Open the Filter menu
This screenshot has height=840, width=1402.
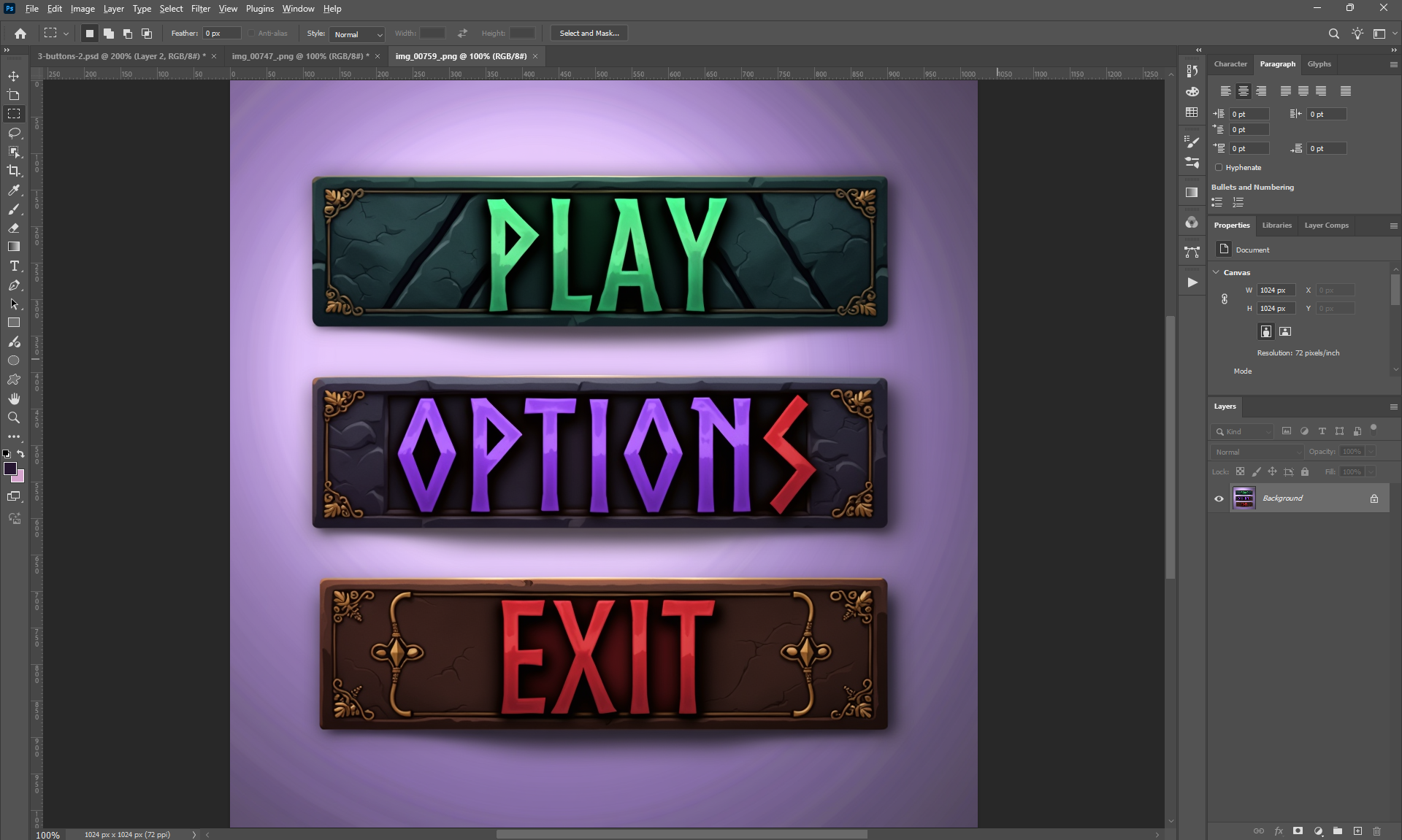(x=200, y=9)
